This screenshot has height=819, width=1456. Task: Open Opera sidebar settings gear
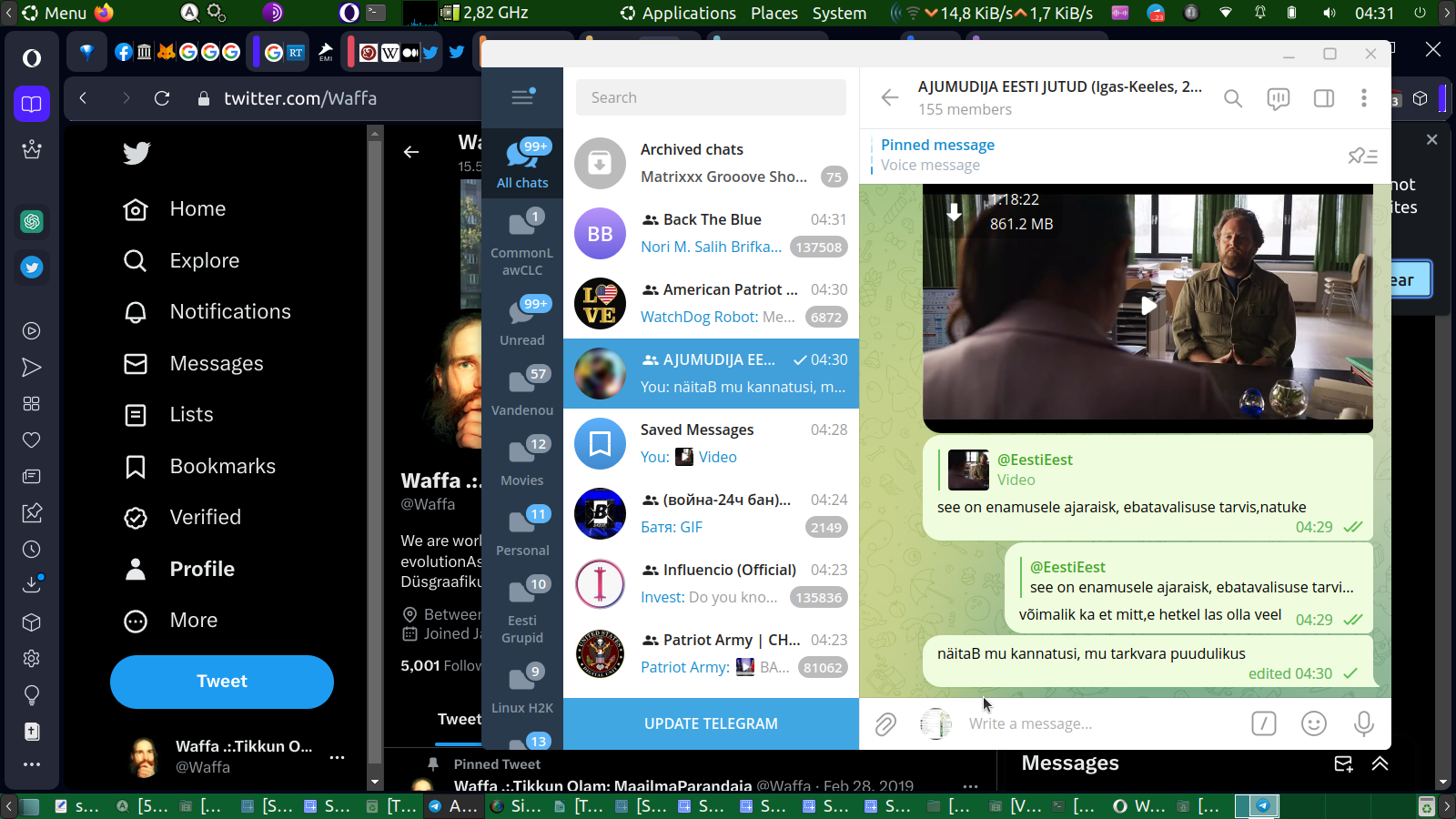[32, 658]
